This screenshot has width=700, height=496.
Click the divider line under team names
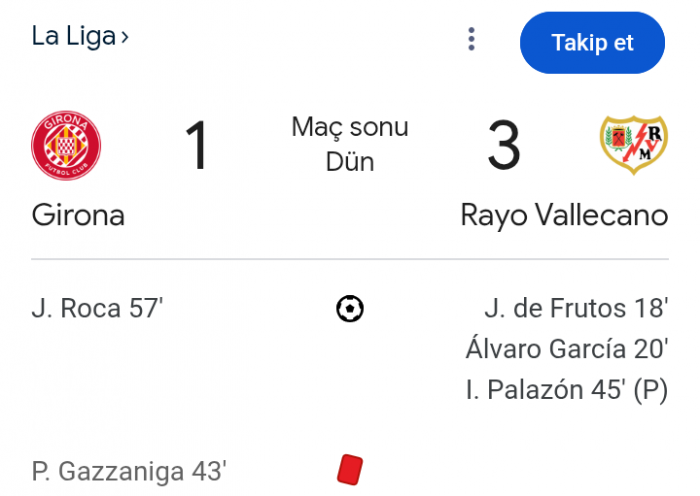[x=350, y=260]
